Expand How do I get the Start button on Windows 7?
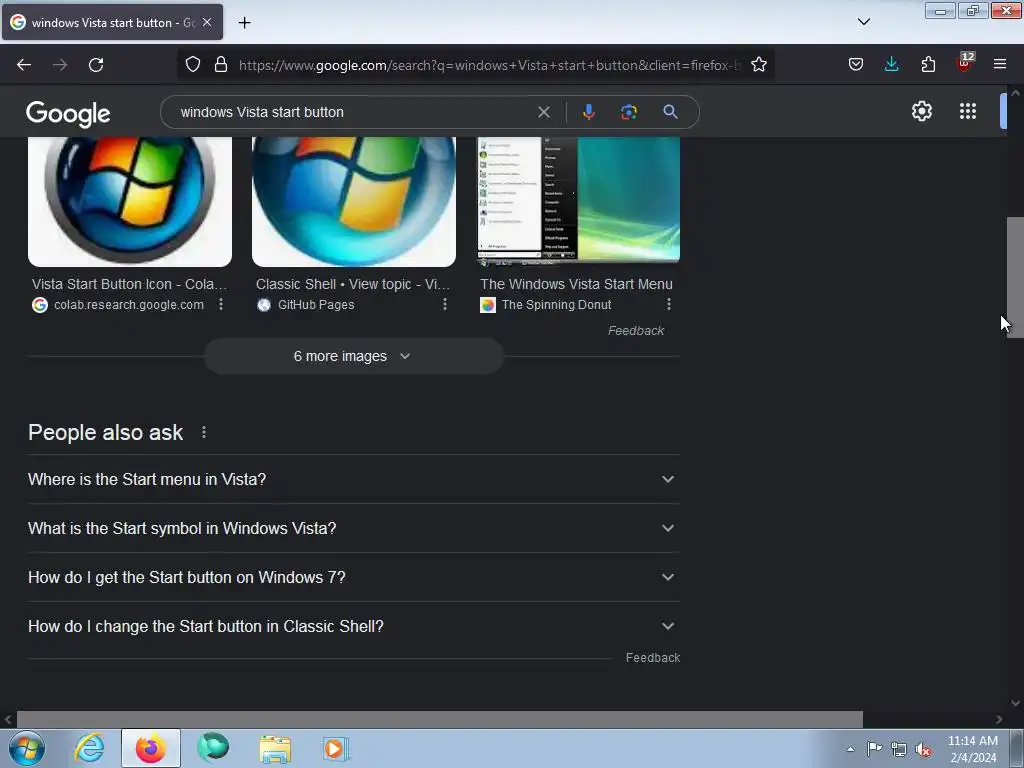 click(x=353, y=577)
